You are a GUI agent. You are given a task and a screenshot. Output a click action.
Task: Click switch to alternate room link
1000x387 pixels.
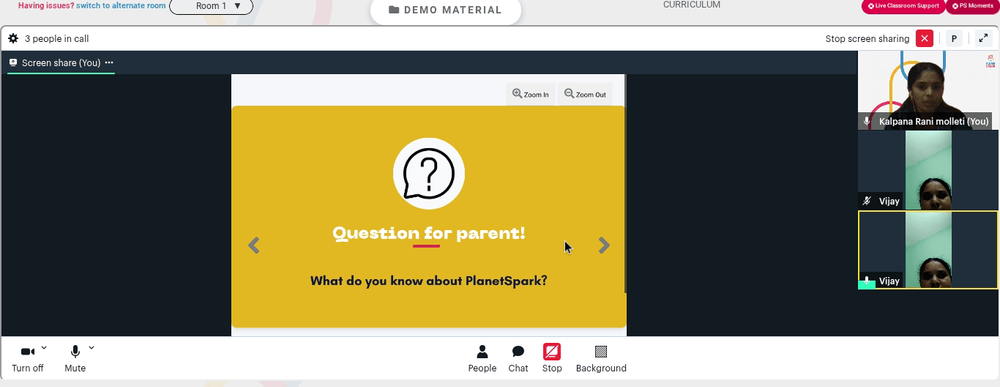[121, 6]
